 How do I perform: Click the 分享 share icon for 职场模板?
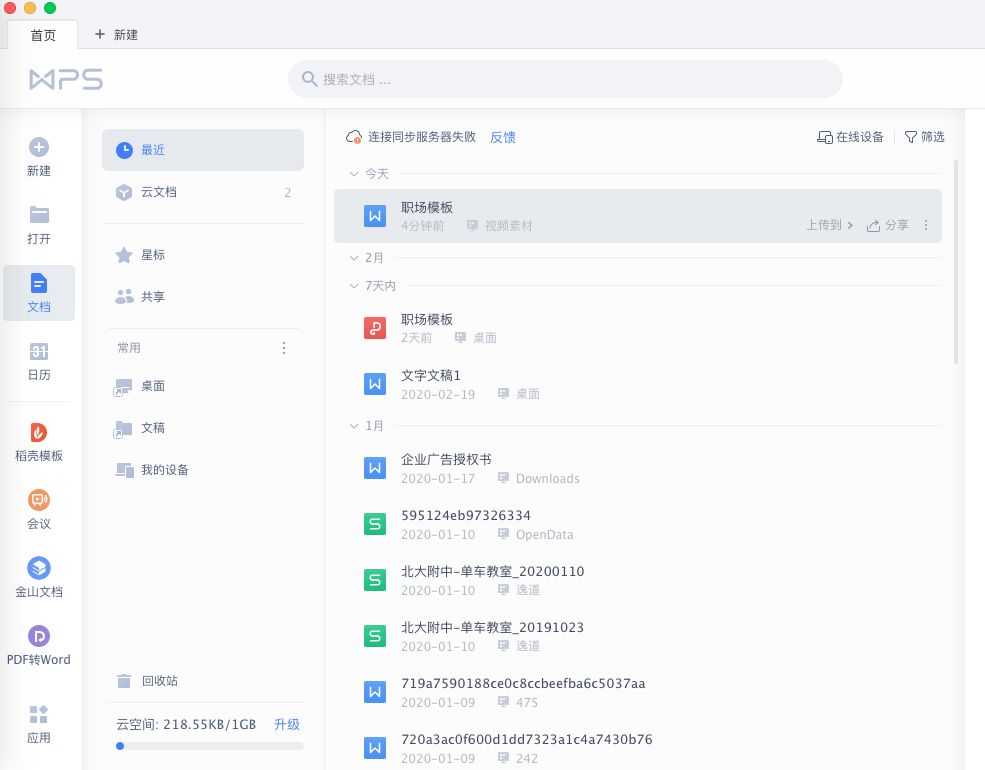pos(886,225)
